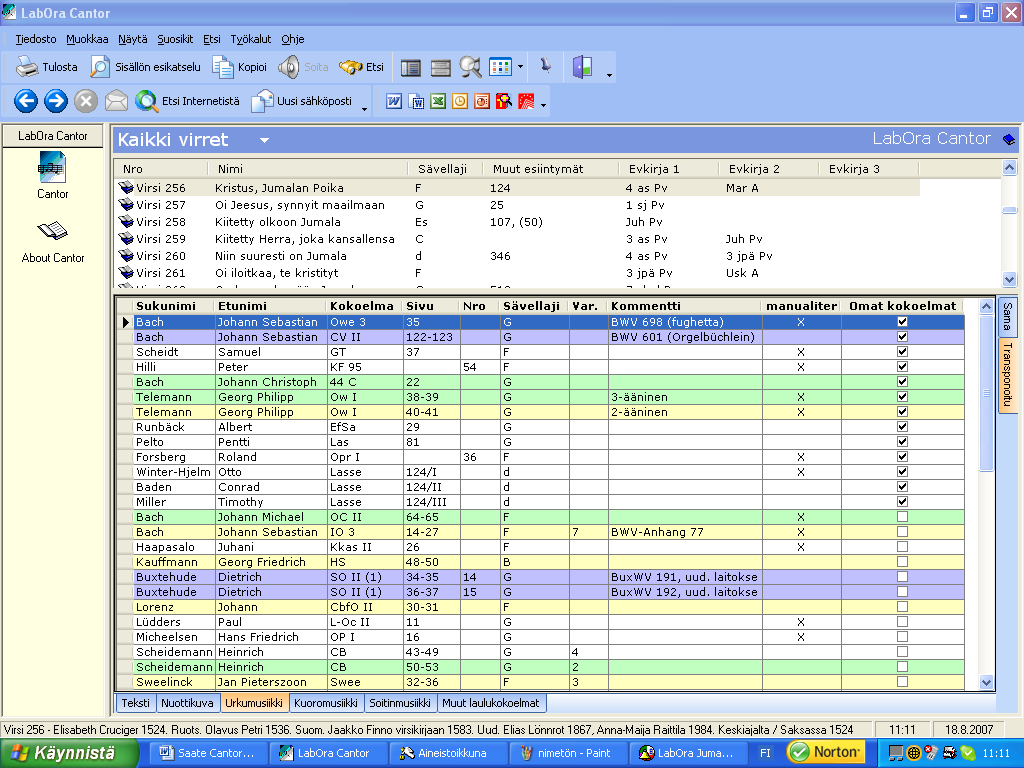Open nimetön - Paint from taskbar
Screen dimensions: 1024x768
point(568,753)
